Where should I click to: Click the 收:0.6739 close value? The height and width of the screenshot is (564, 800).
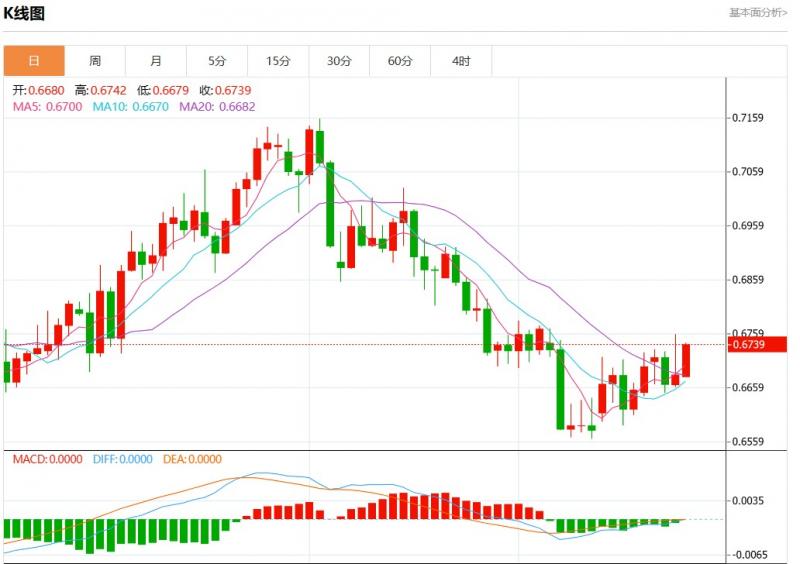225,90
